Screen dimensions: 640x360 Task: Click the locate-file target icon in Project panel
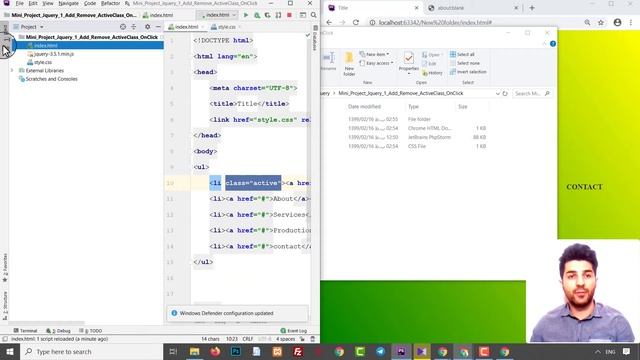[123, 27]
